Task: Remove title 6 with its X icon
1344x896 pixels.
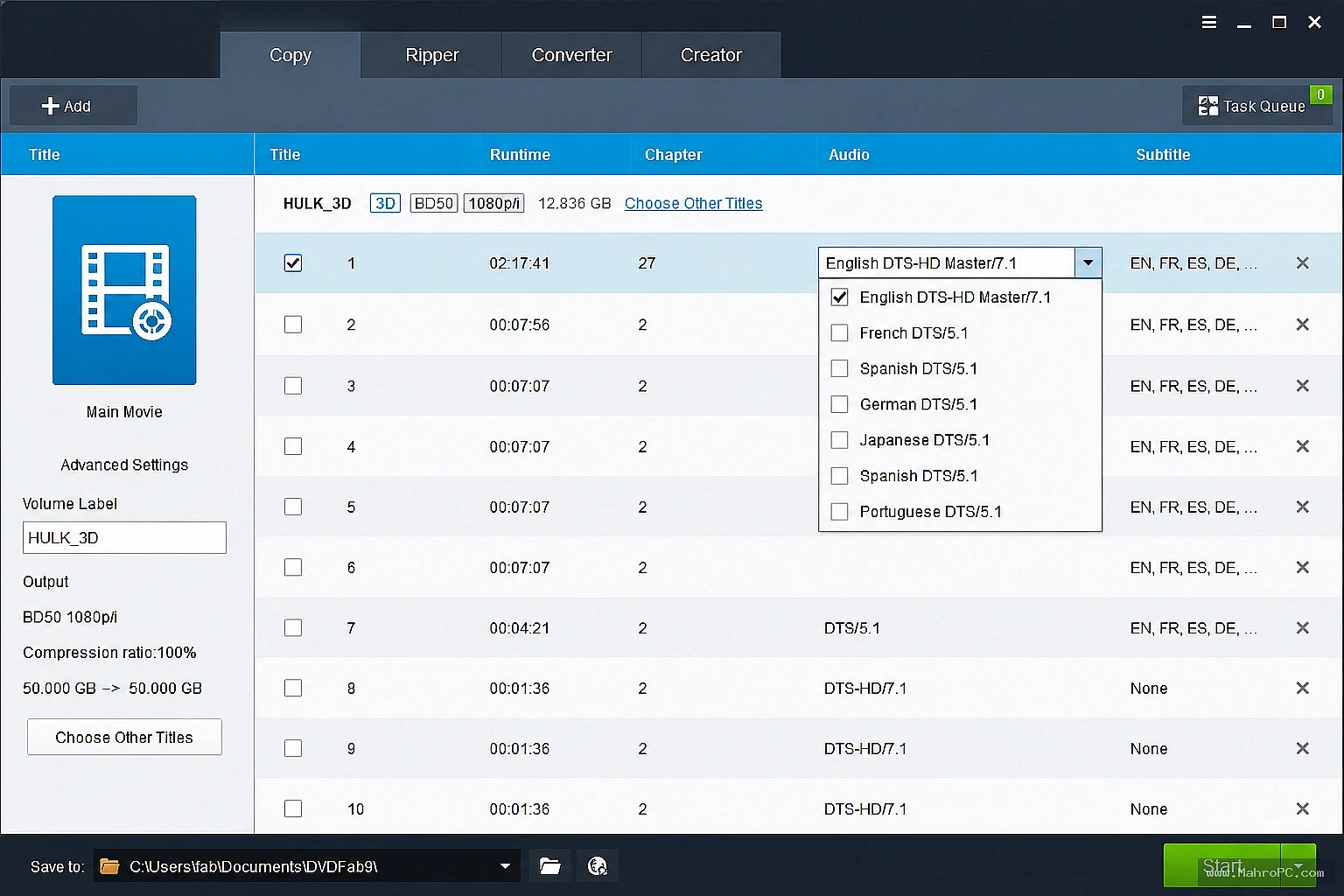Action: click(1302, 567)
